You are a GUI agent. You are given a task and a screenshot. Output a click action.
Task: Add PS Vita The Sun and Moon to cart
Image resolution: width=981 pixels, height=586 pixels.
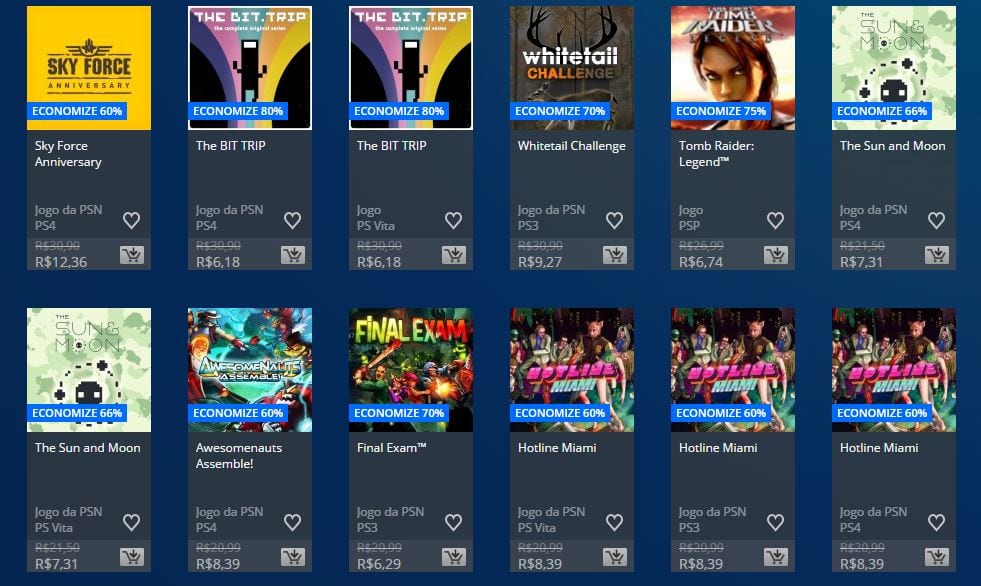[x=132, y=557]
